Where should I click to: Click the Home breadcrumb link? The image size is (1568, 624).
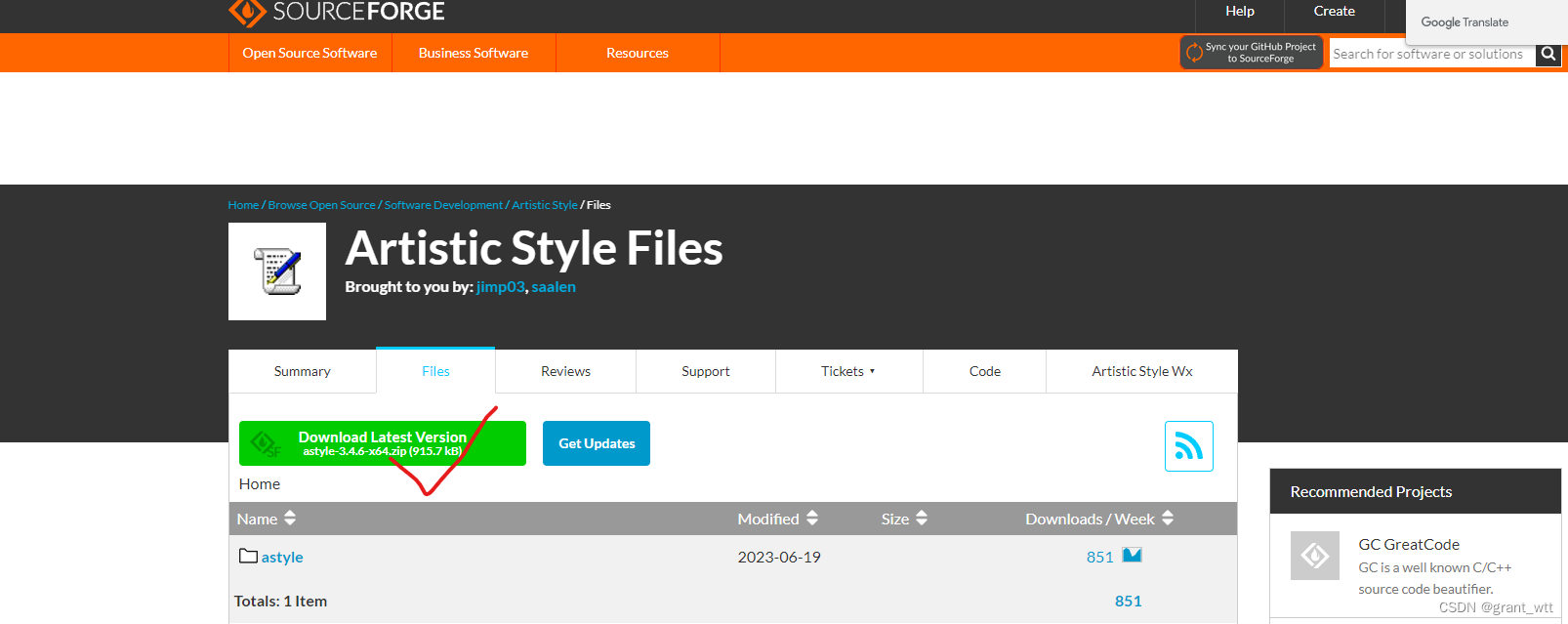click(x=243, y=205)
